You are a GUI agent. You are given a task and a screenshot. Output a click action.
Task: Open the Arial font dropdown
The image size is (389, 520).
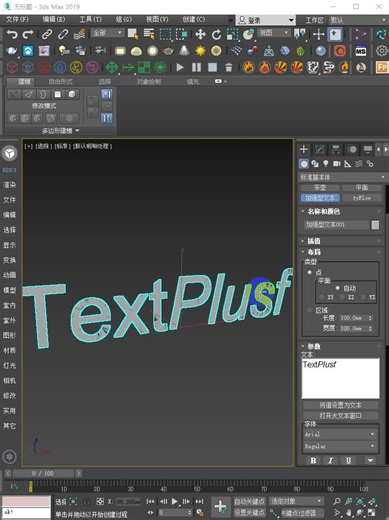pyautogui.click(x=340, y=434)
